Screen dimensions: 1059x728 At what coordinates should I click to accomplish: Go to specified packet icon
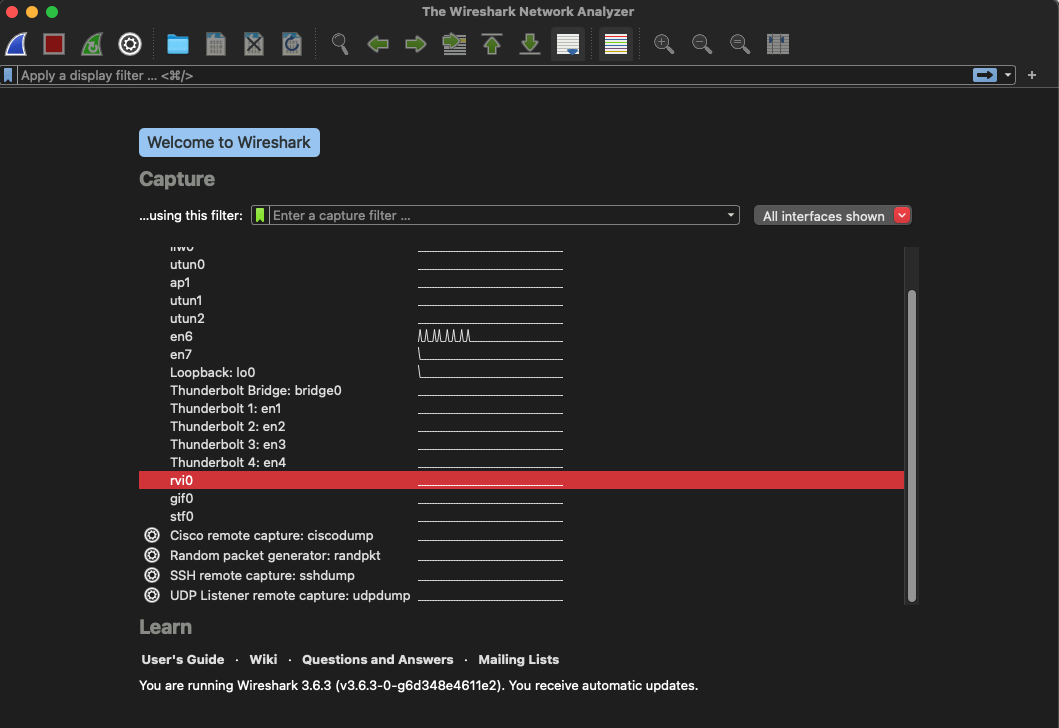(454, 45)
